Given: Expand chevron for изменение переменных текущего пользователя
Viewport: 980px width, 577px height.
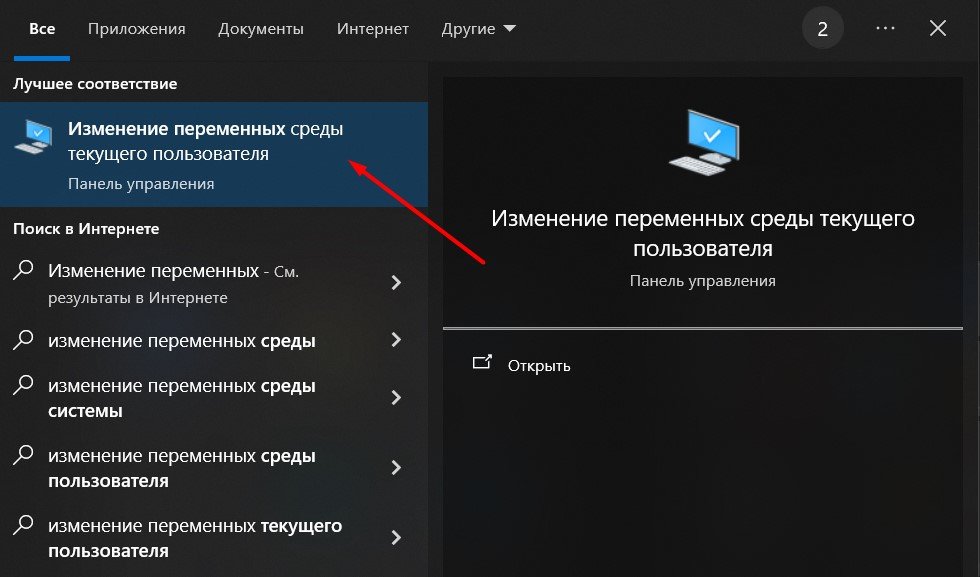Looking at the screenshot, I should [396, 538].
